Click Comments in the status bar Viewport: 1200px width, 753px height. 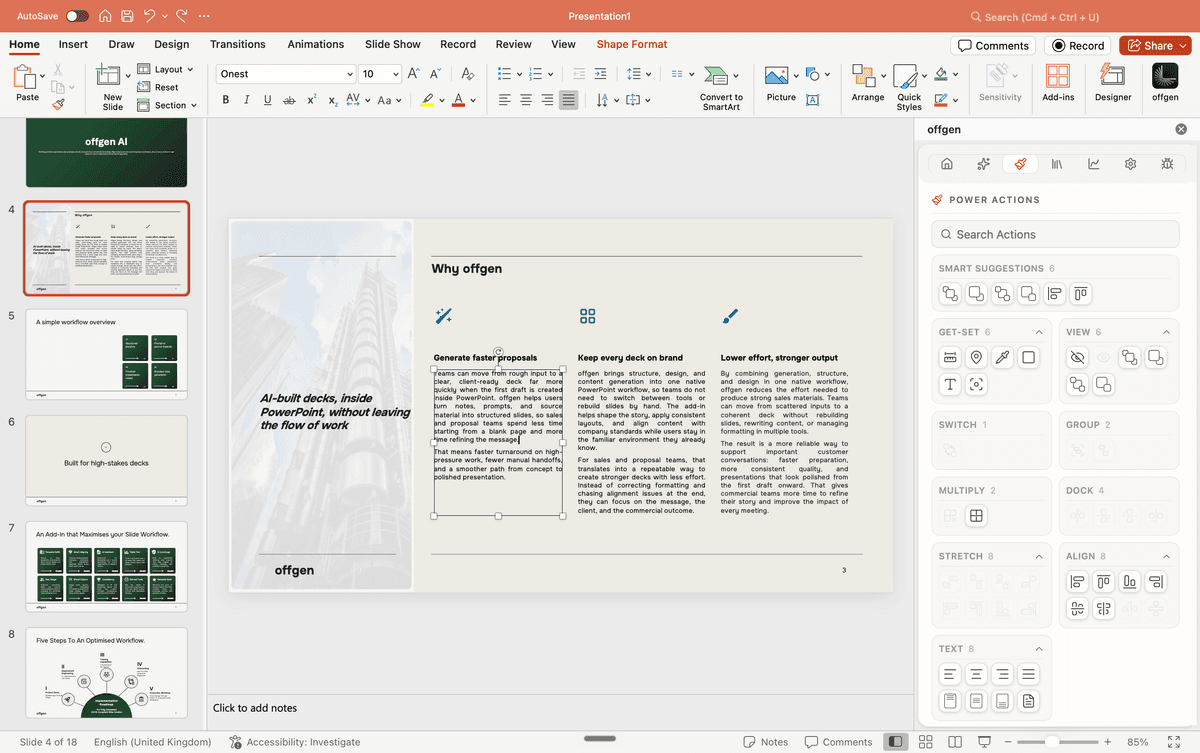click(837, 742)
